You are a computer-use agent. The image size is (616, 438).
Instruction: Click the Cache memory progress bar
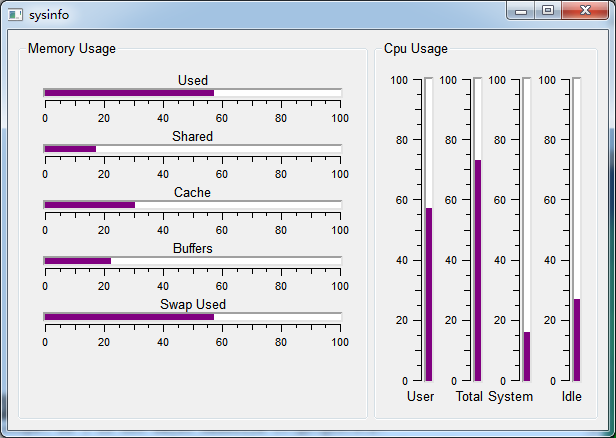[x=192, y=205]
